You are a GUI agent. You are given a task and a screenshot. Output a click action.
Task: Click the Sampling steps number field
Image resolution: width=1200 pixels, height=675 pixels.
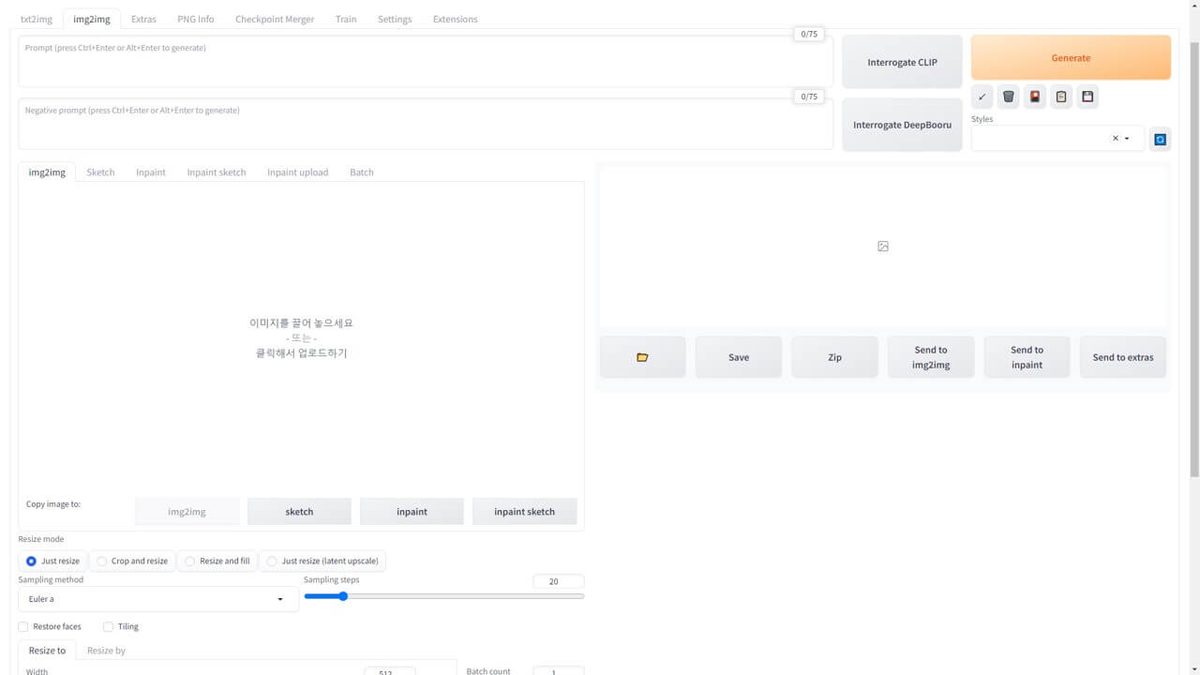(558, 581)
